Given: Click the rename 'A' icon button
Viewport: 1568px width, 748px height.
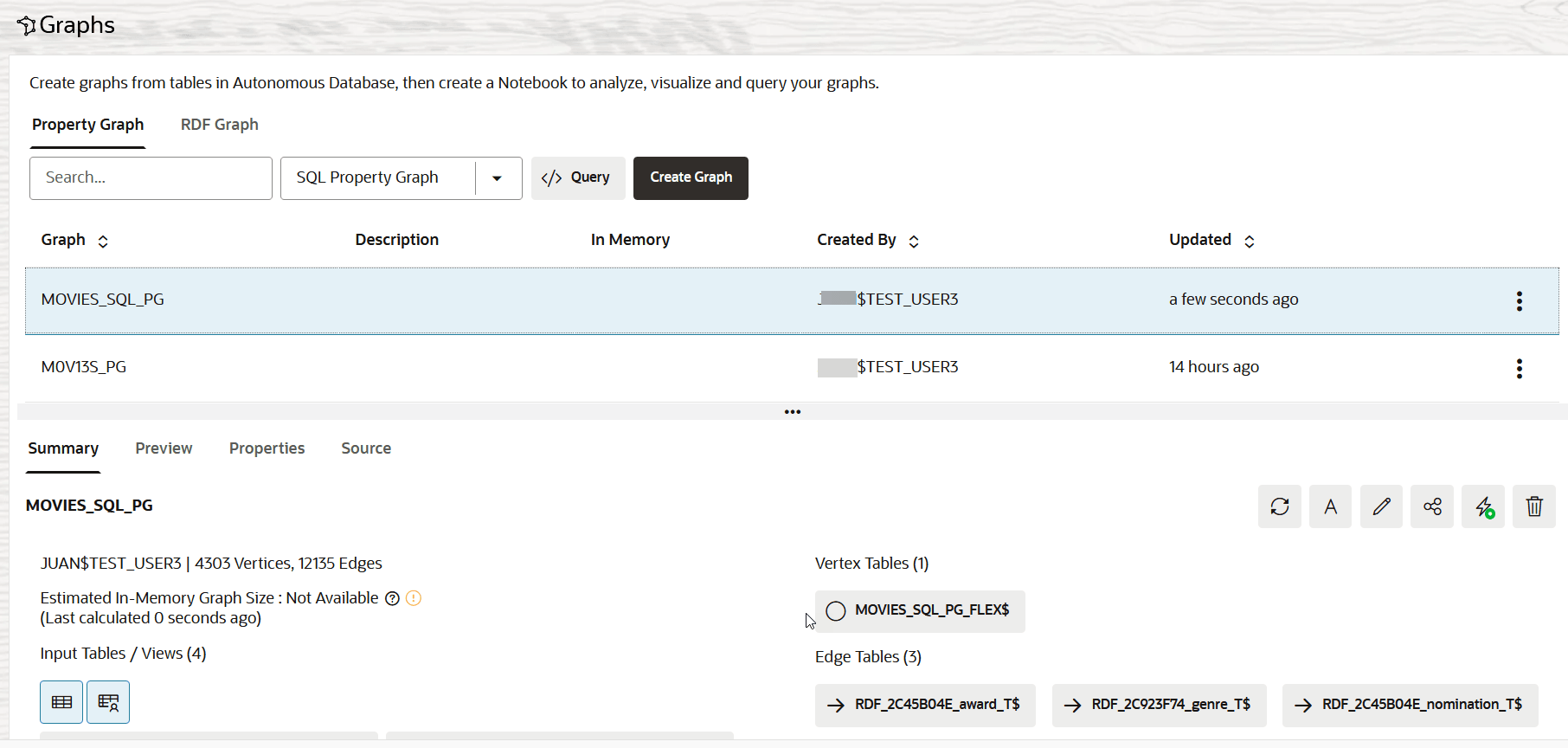Looking at the screenshot, I should pyautogui.click(x=1331, y=506).
